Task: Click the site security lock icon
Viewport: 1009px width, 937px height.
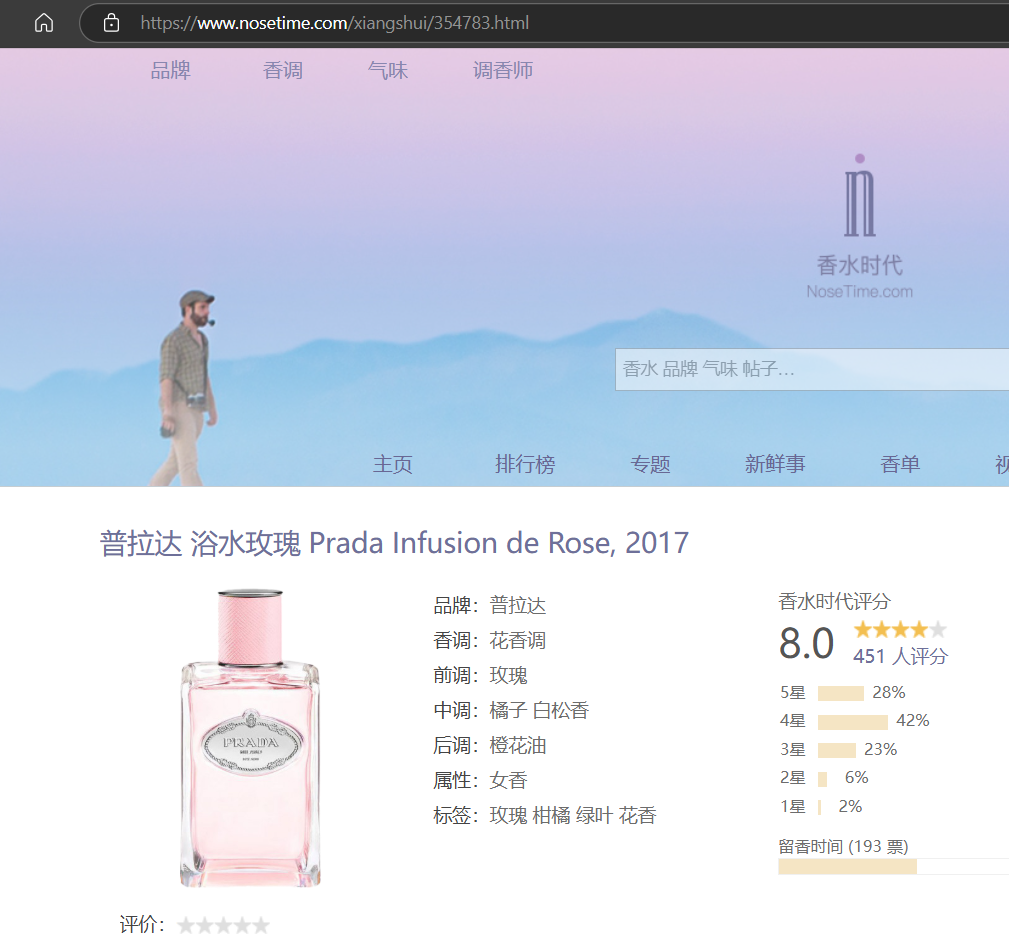Action: pos(111,23)
